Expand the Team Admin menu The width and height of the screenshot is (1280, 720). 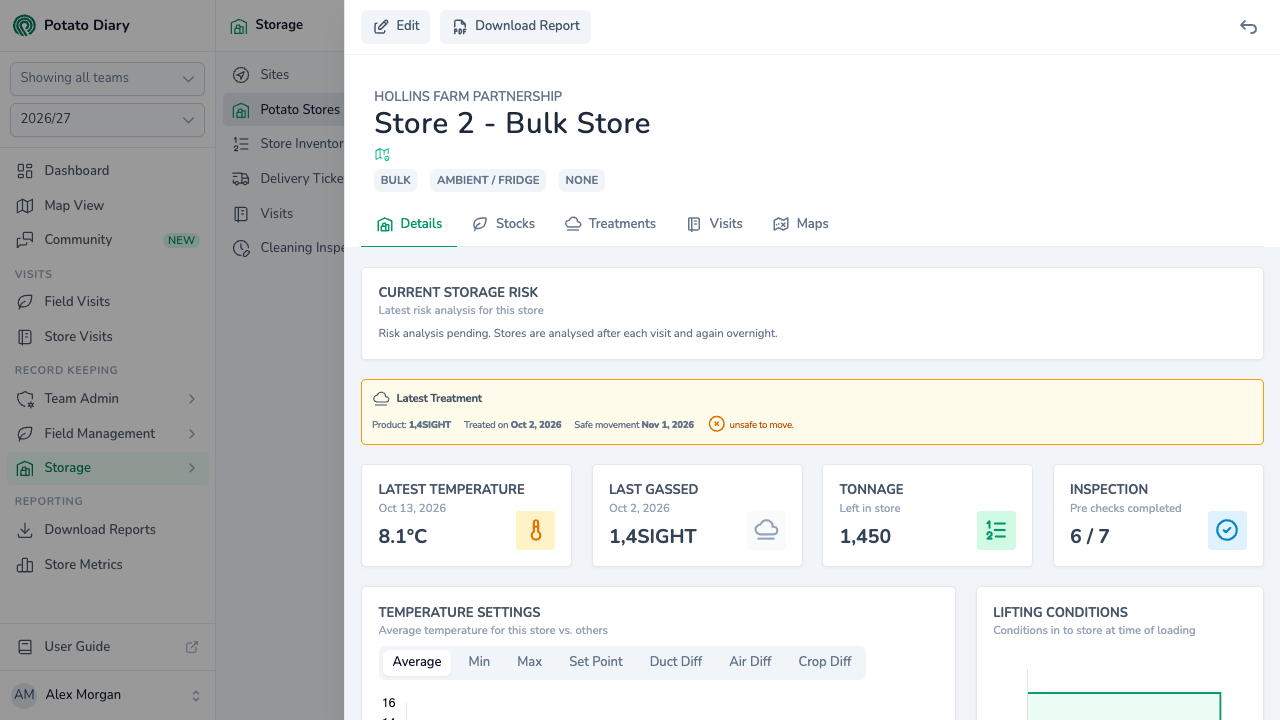pos(107,399)
